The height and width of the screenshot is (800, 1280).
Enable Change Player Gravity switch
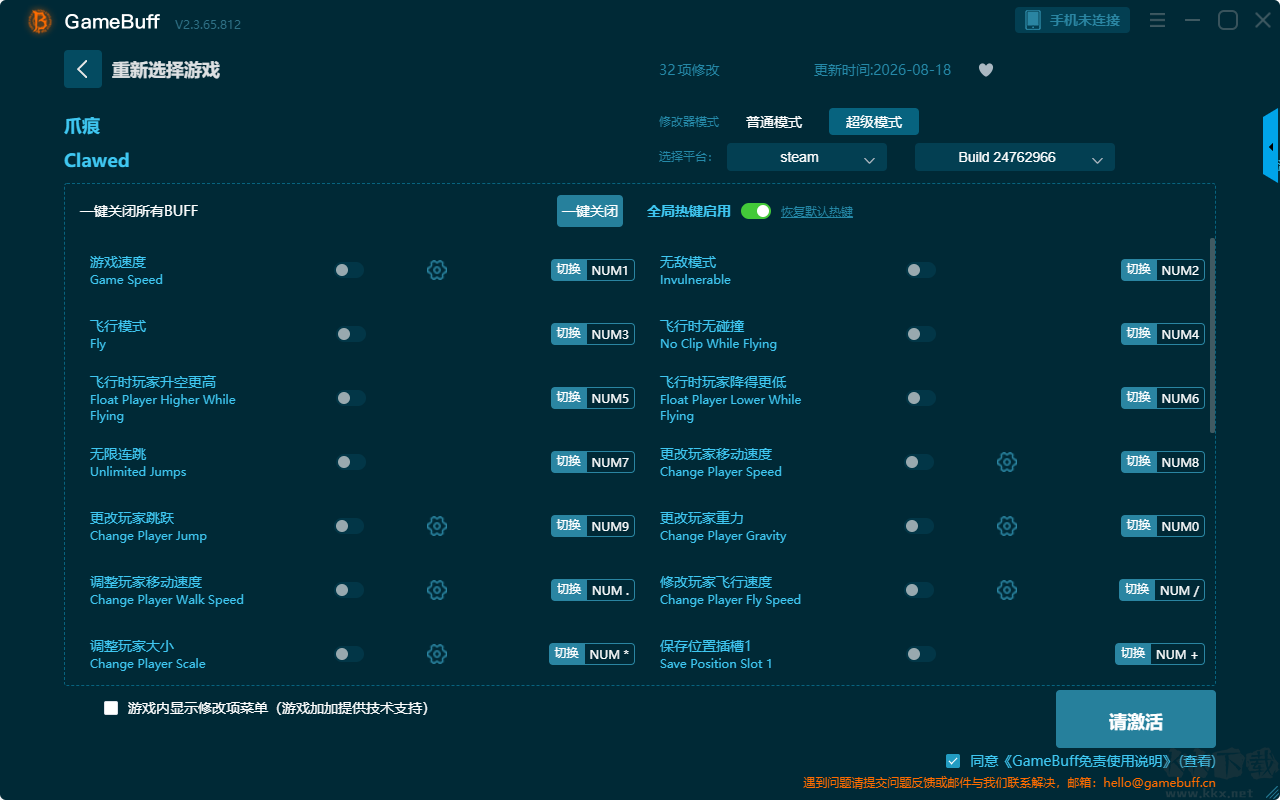[918, 526]
